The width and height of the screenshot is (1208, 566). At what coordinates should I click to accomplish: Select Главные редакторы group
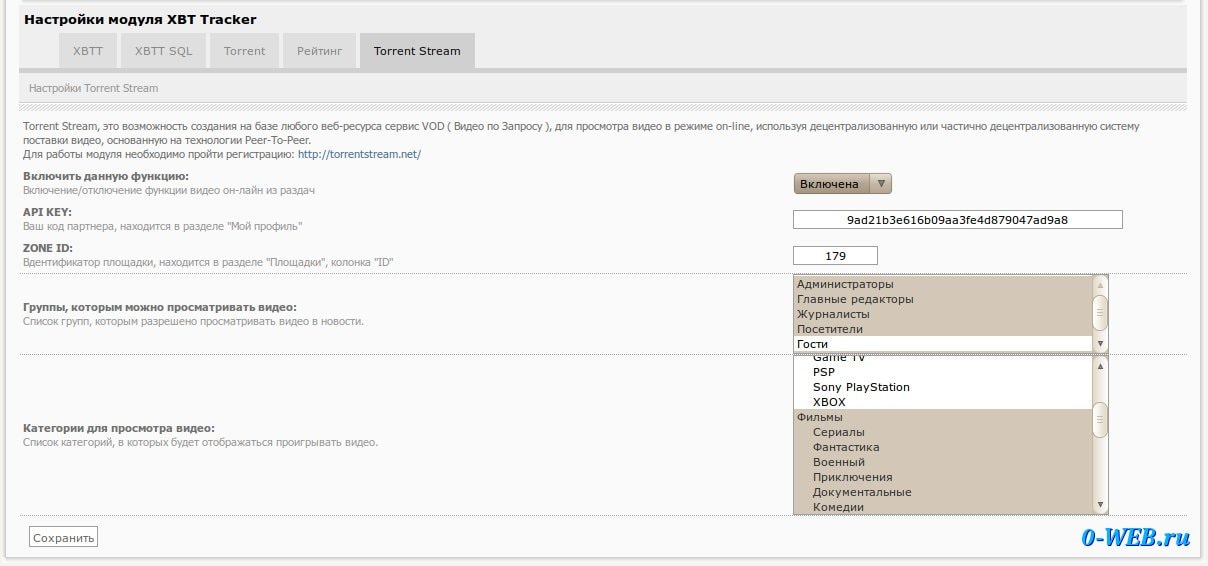pyautogui.click(x=855, y=299)
